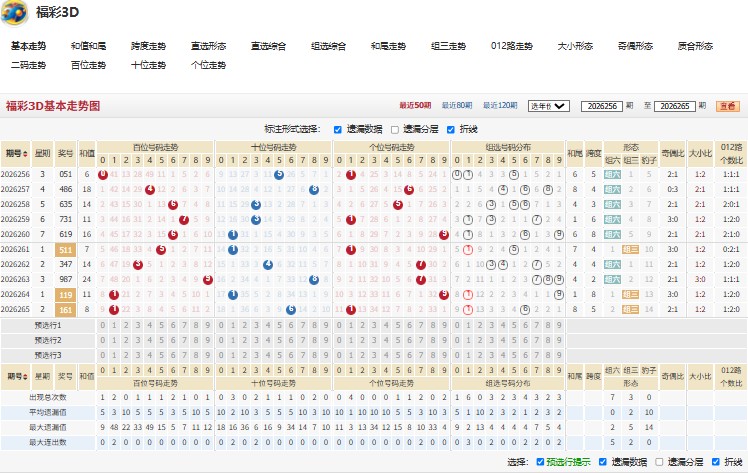
Task: Click sort arrows beside top 期号 header
Action: click(25, 154)
